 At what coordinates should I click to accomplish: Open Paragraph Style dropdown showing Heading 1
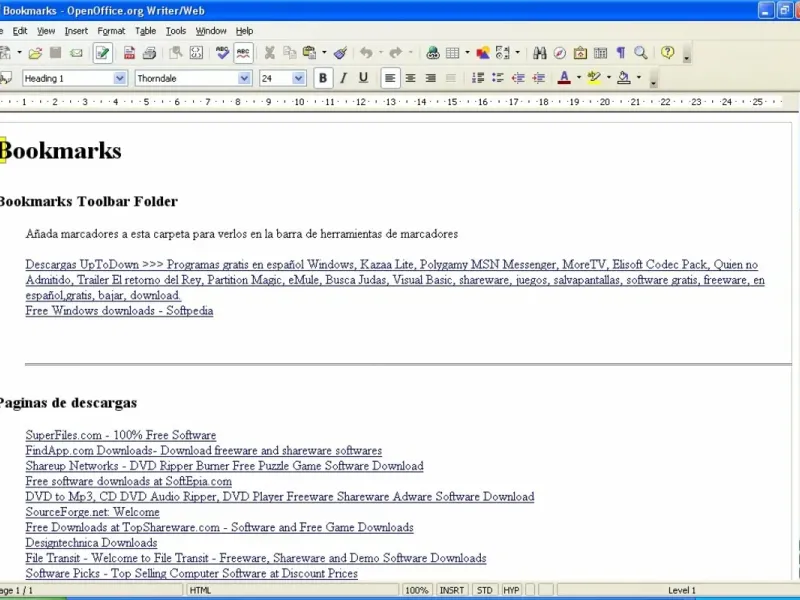pyautogui.click(x=119, y=79)
